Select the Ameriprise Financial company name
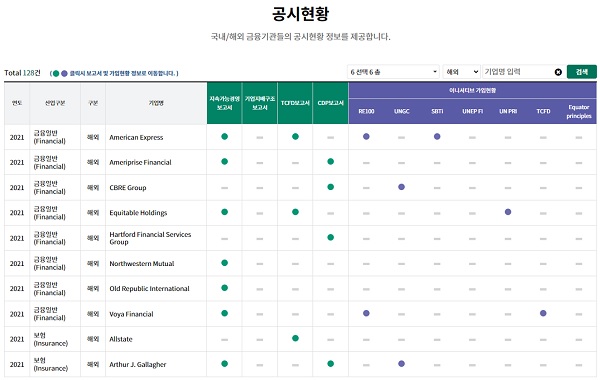 pyautogui.click(x=140, y=162)
